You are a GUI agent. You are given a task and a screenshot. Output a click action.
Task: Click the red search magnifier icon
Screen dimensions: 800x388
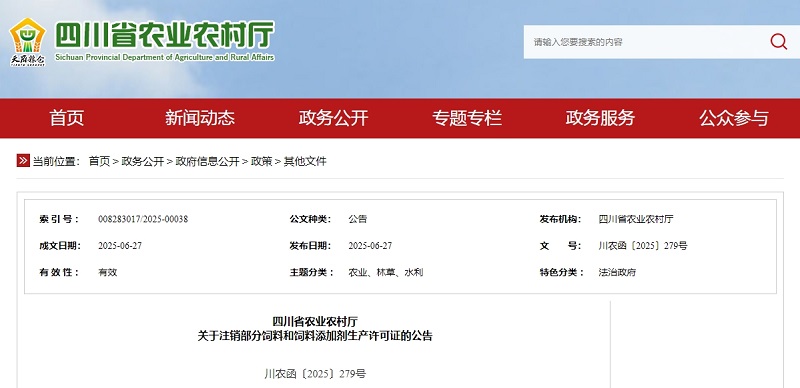779,41
